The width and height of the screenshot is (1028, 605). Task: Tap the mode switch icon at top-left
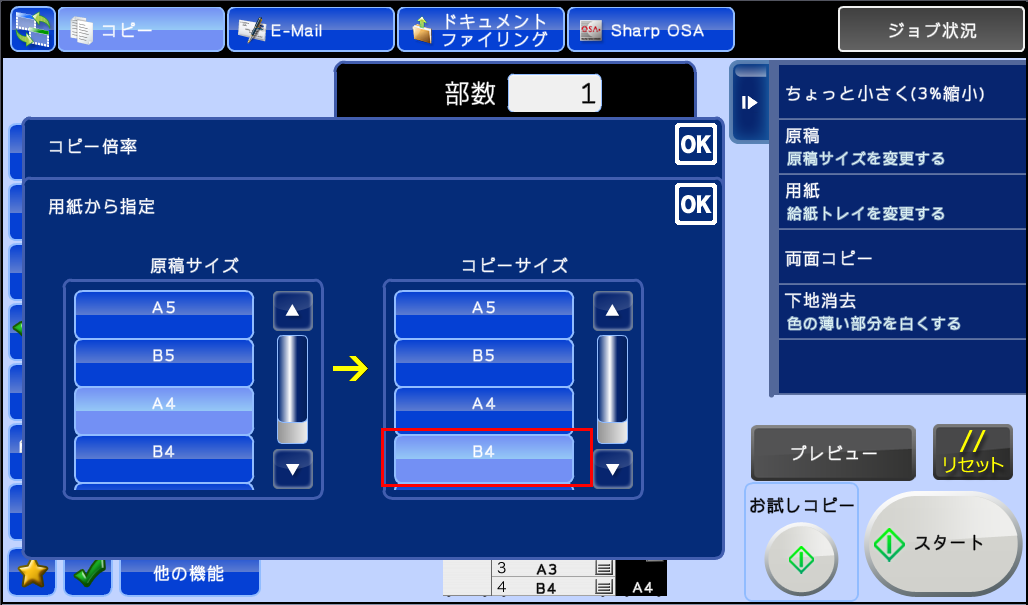33,30
